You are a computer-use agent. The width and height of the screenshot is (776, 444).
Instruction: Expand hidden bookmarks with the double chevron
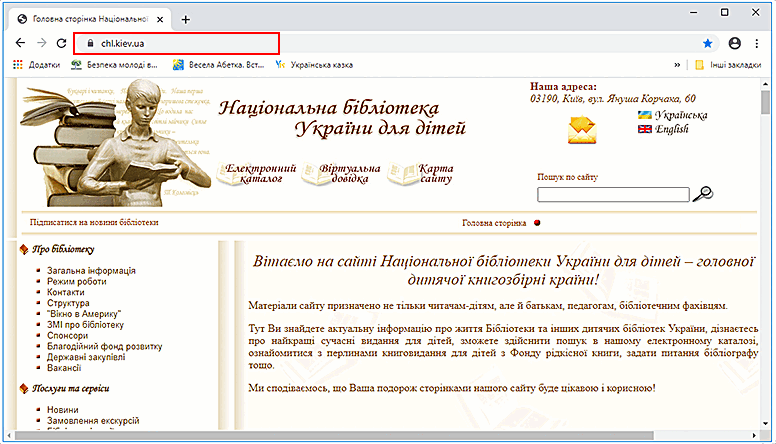click(677, 65)
